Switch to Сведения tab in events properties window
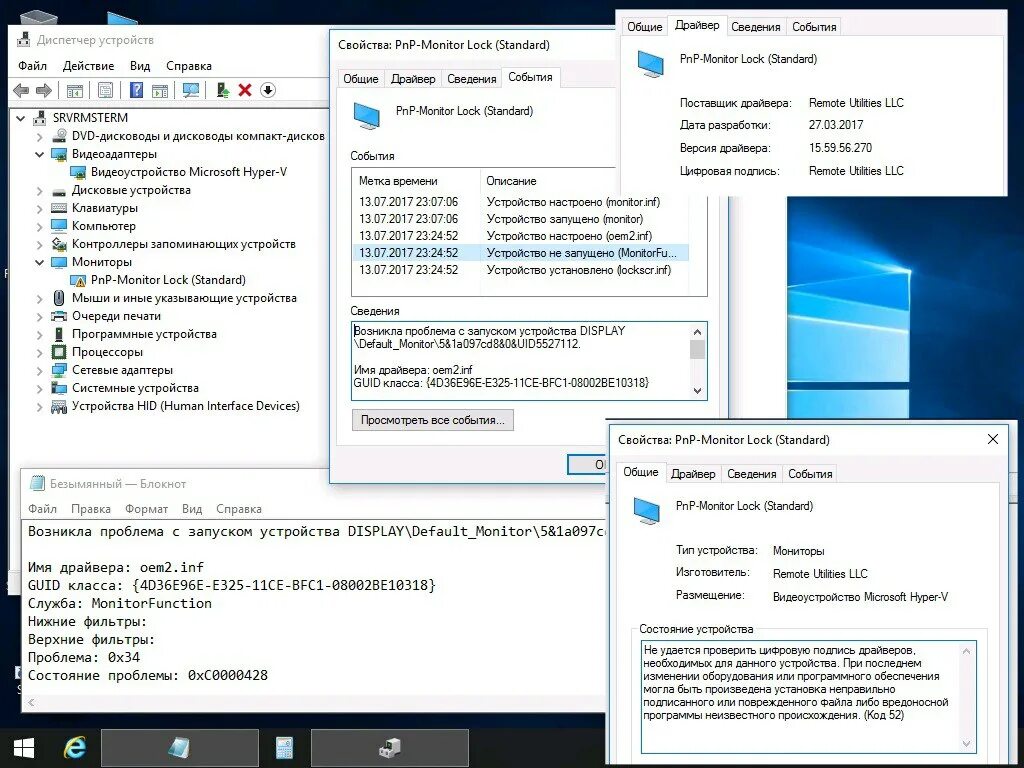The width and height of the screenshot is (1024, 768). coord(472,78)
